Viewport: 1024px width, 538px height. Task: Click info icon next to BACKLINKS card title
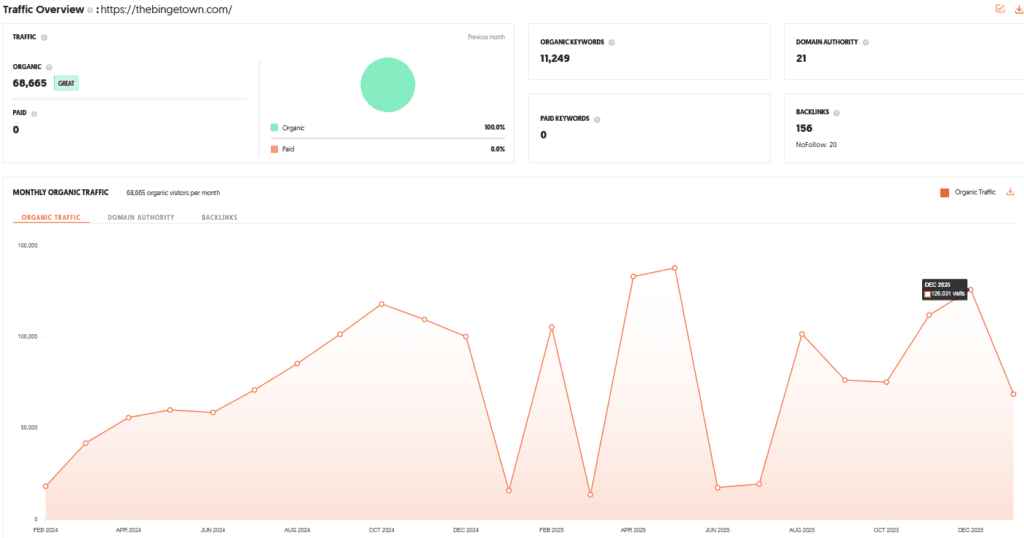pos(836,113)
